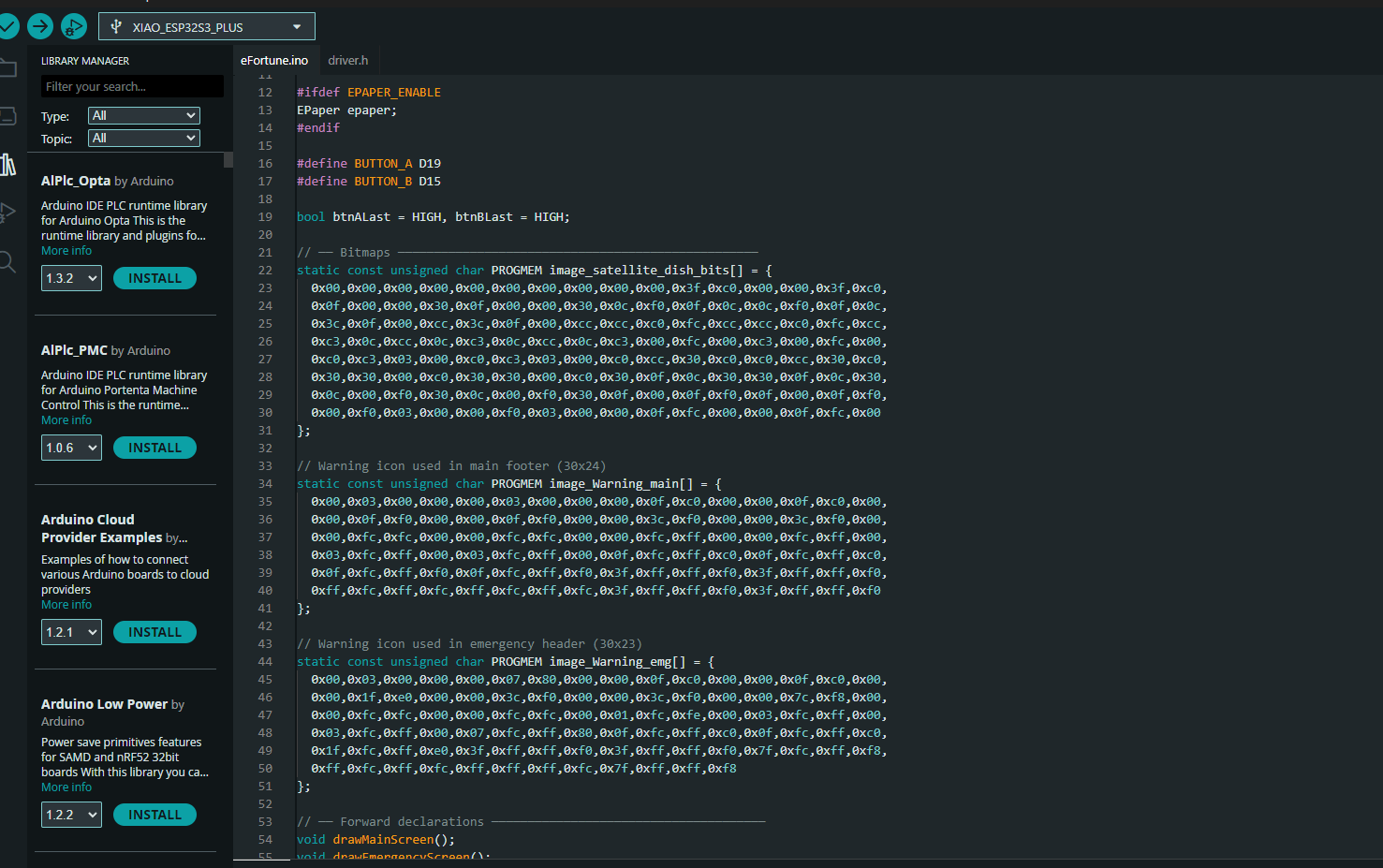Click line number 22 in the gutter
The width and height of the screenshot is (1383, 868).
[x=265, y=270]
